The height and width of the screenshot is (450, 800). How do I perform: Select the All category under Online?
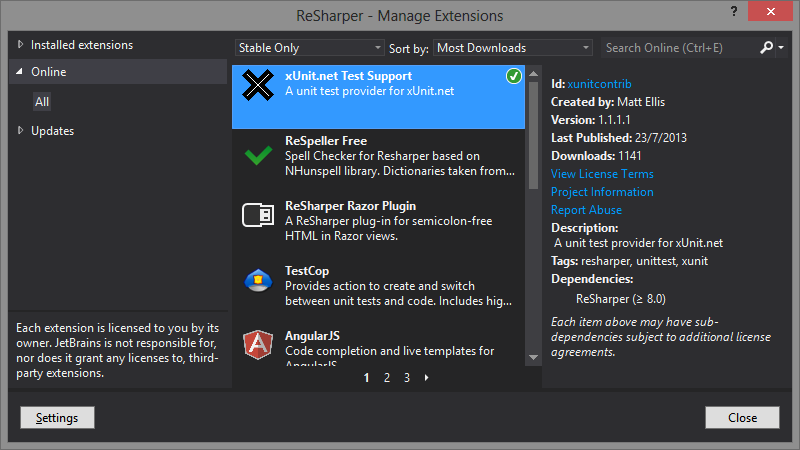coord(42,102)
